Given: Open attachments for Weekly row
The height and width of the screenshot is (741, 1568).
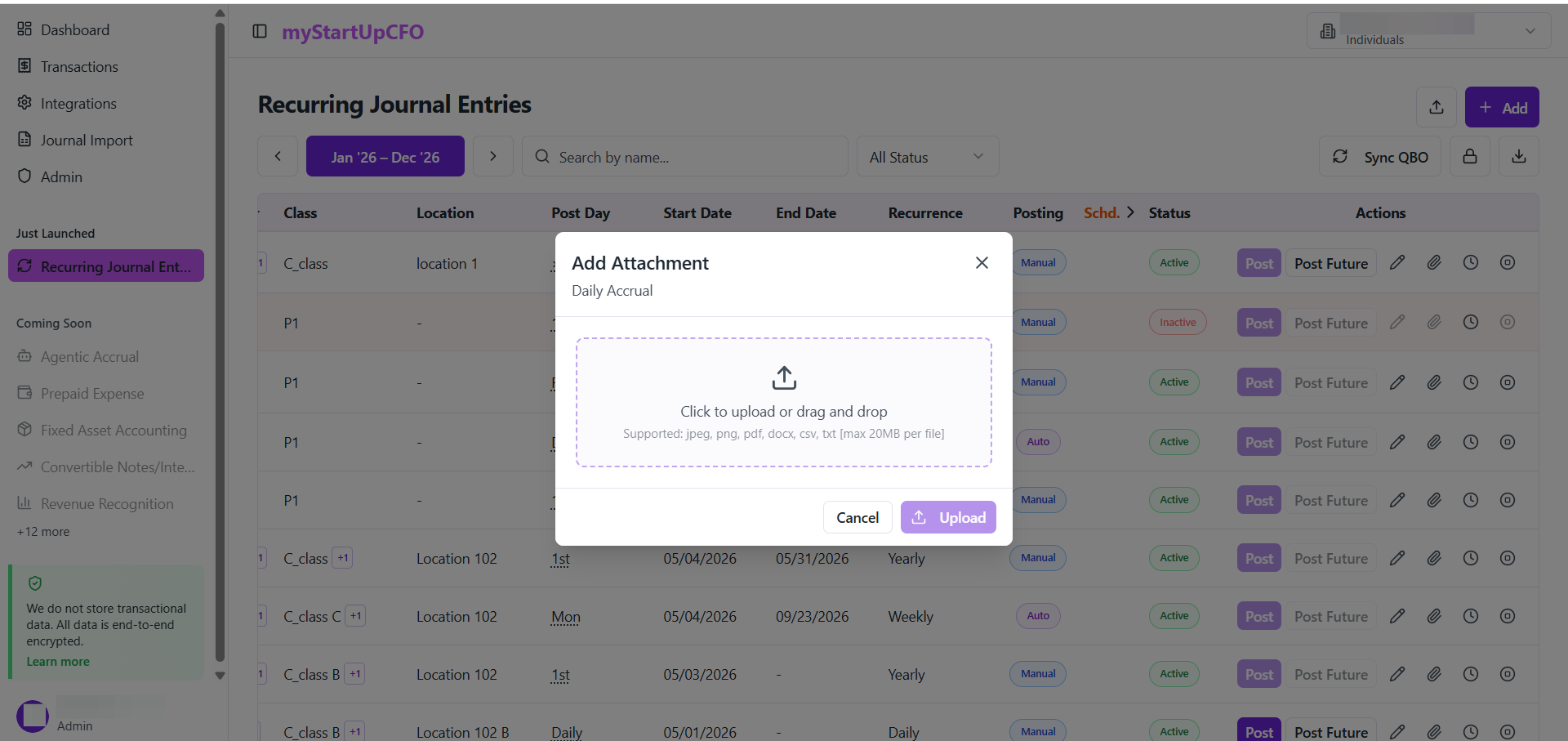Looking at the screenshot, I should point(1434,616).
